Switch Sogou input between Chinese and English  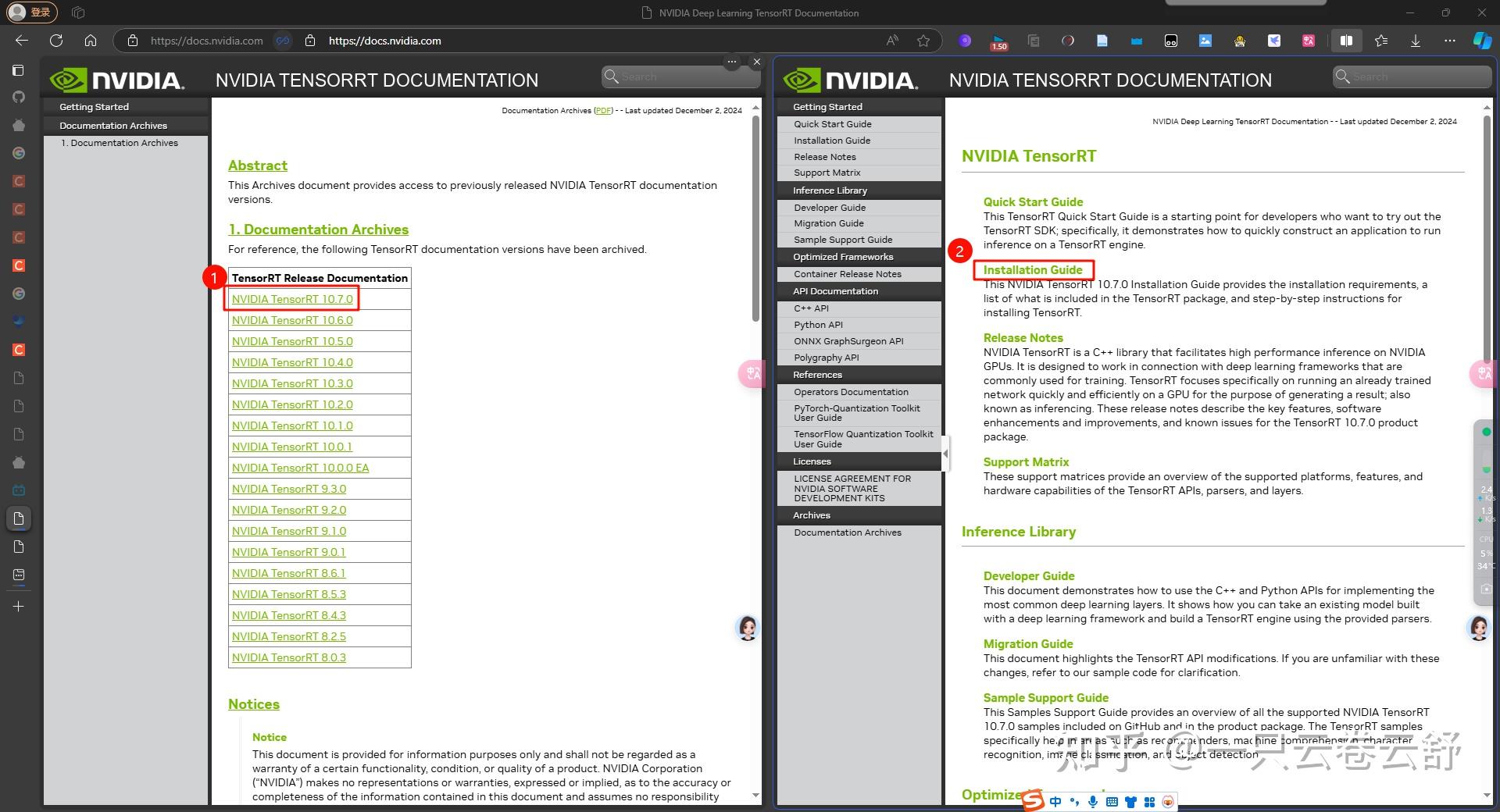[1055, 802]
